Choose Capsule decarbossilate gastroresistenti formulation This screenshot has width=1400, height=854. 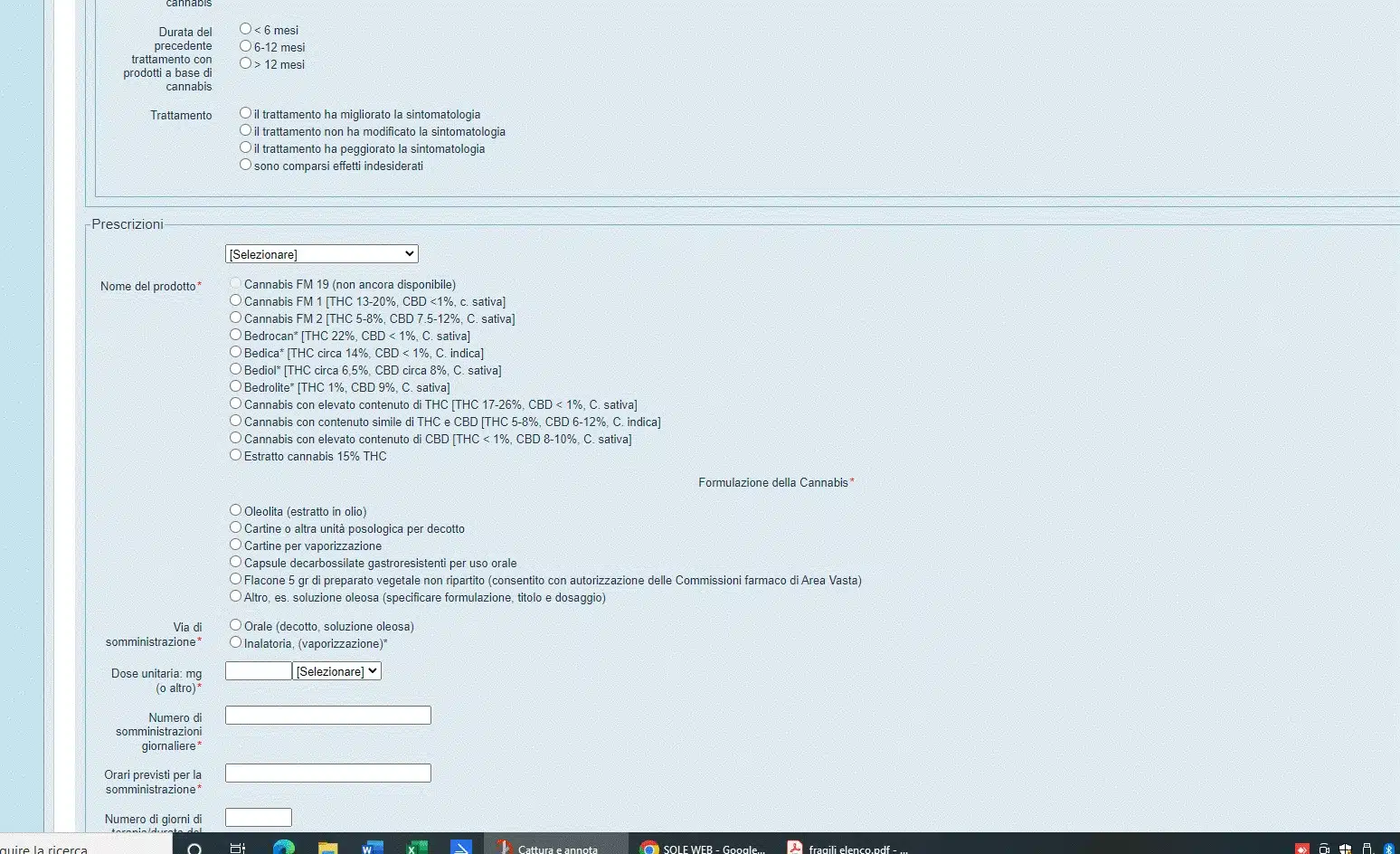click(235, 562)
